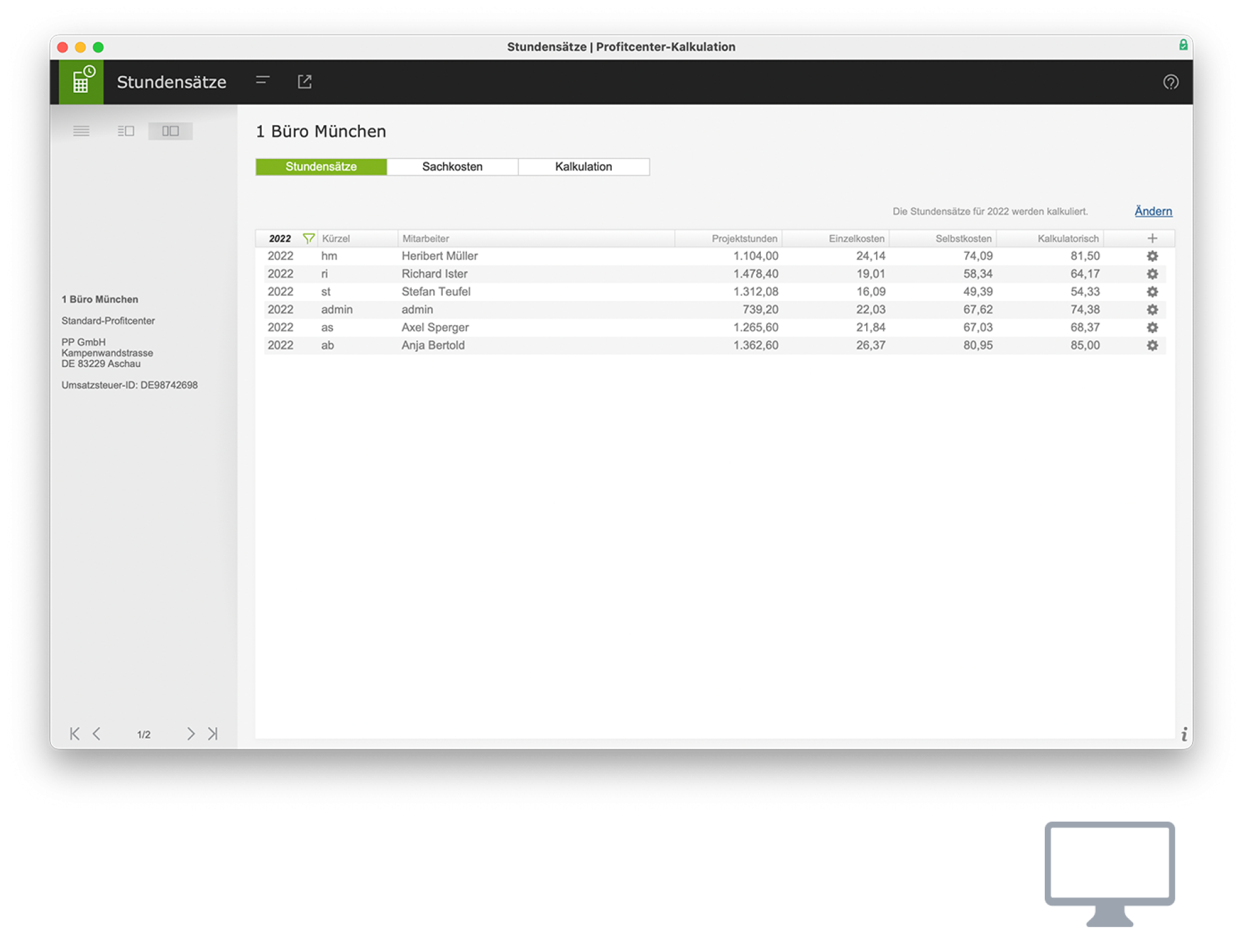Click the admin Kürzel cell
The width and height of the screenshot is (1243, 952).
tap(337, 309)
